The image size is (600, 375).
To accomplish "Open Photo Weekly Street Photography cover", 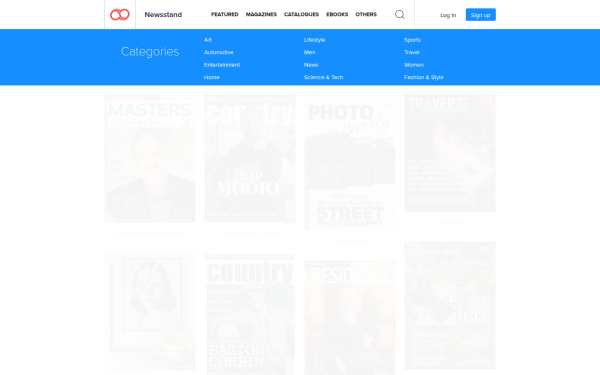I will click(350, 162).
